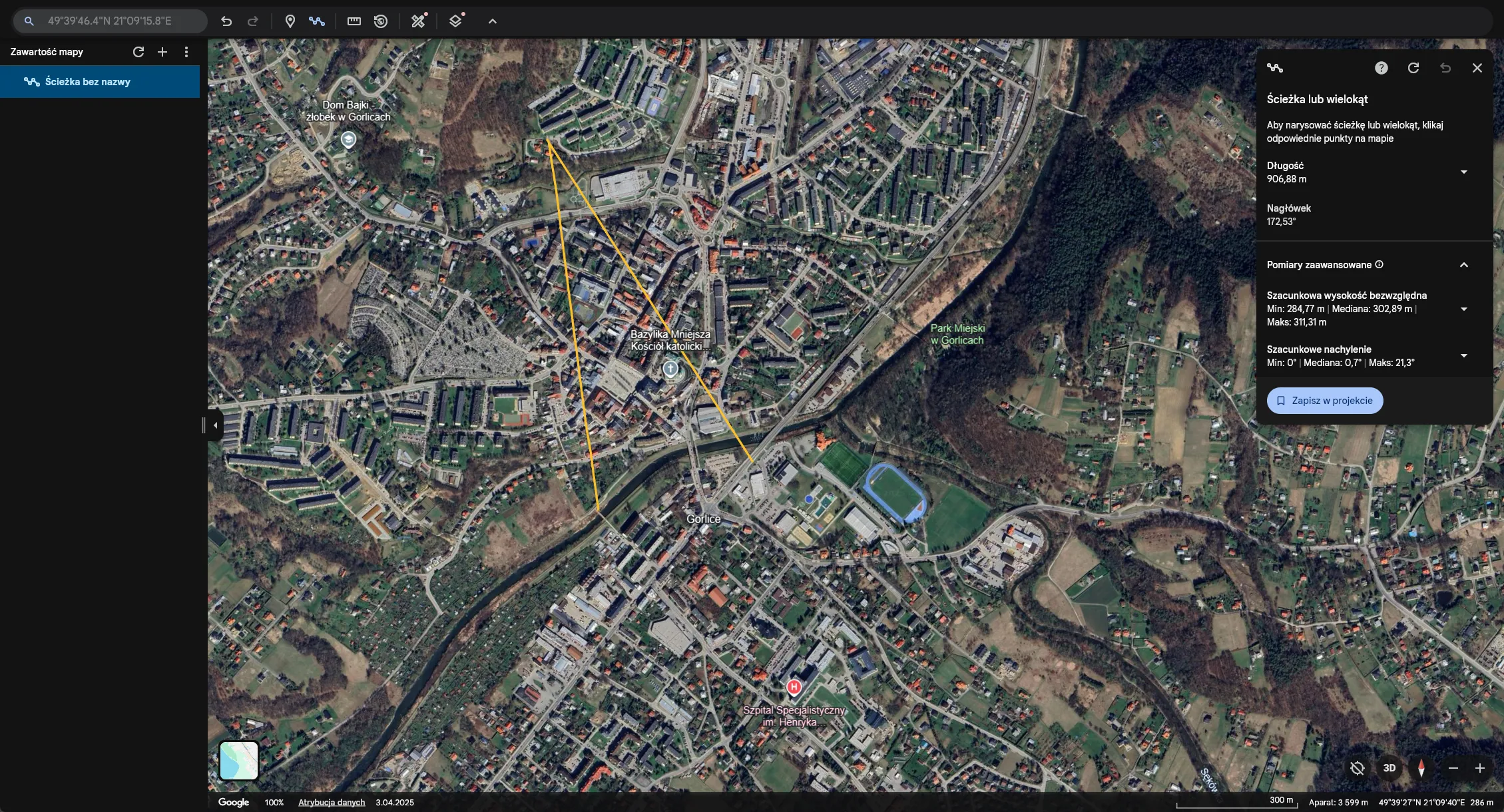Viewport: 1504px width, 812px height.
Task: Open help icon in path panel
Action: coord(1381,68)
